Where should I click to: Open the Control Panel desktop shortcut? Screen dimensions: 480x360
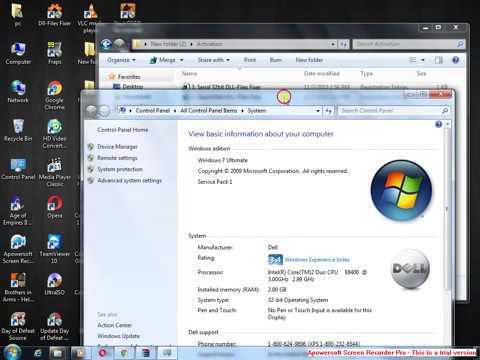click(18, 169)
